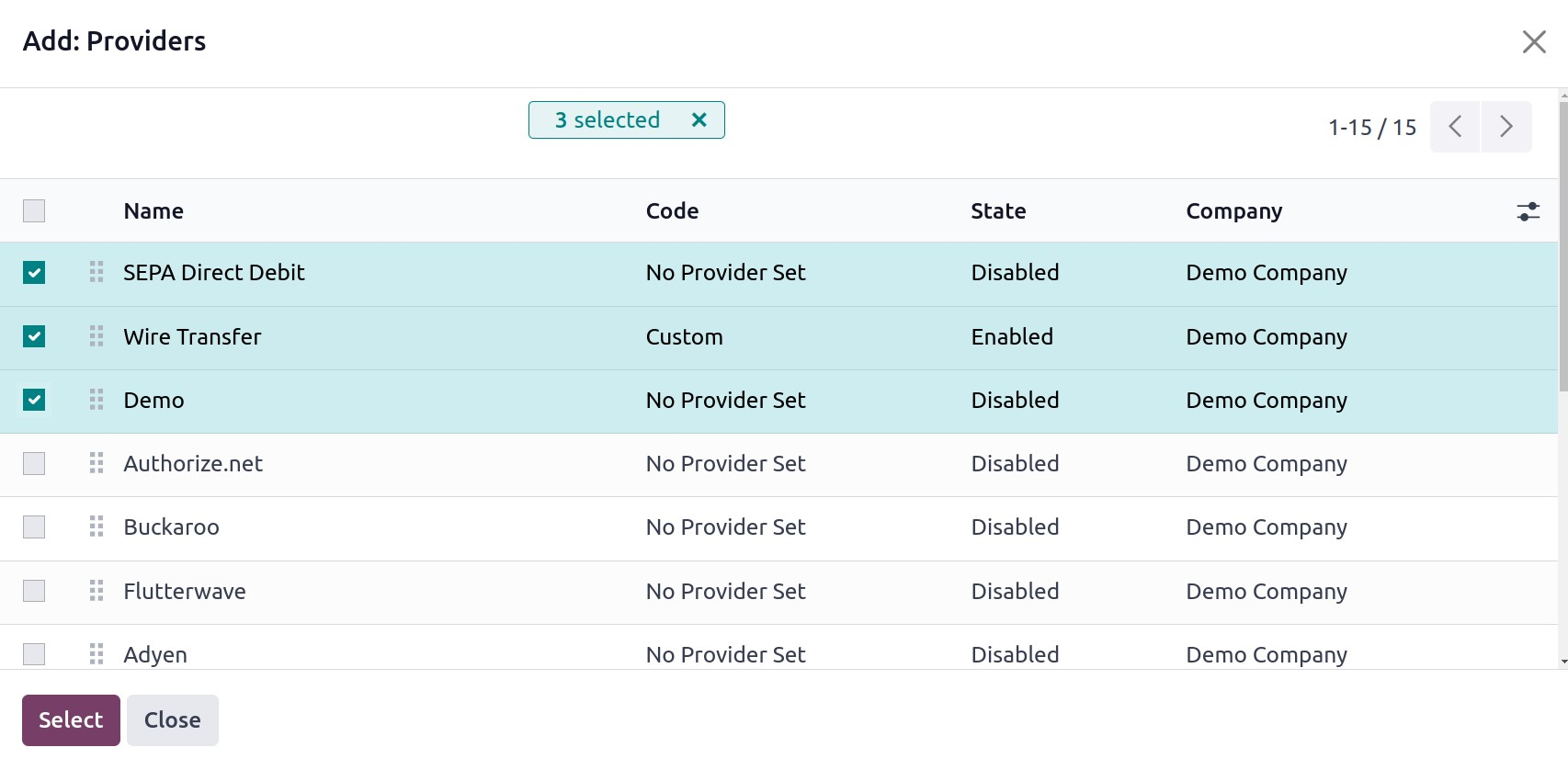Viewport: 1568px width, 770px height.
Task: Click drag handle for Authorize.net row
Action: [x=97, y=463]
